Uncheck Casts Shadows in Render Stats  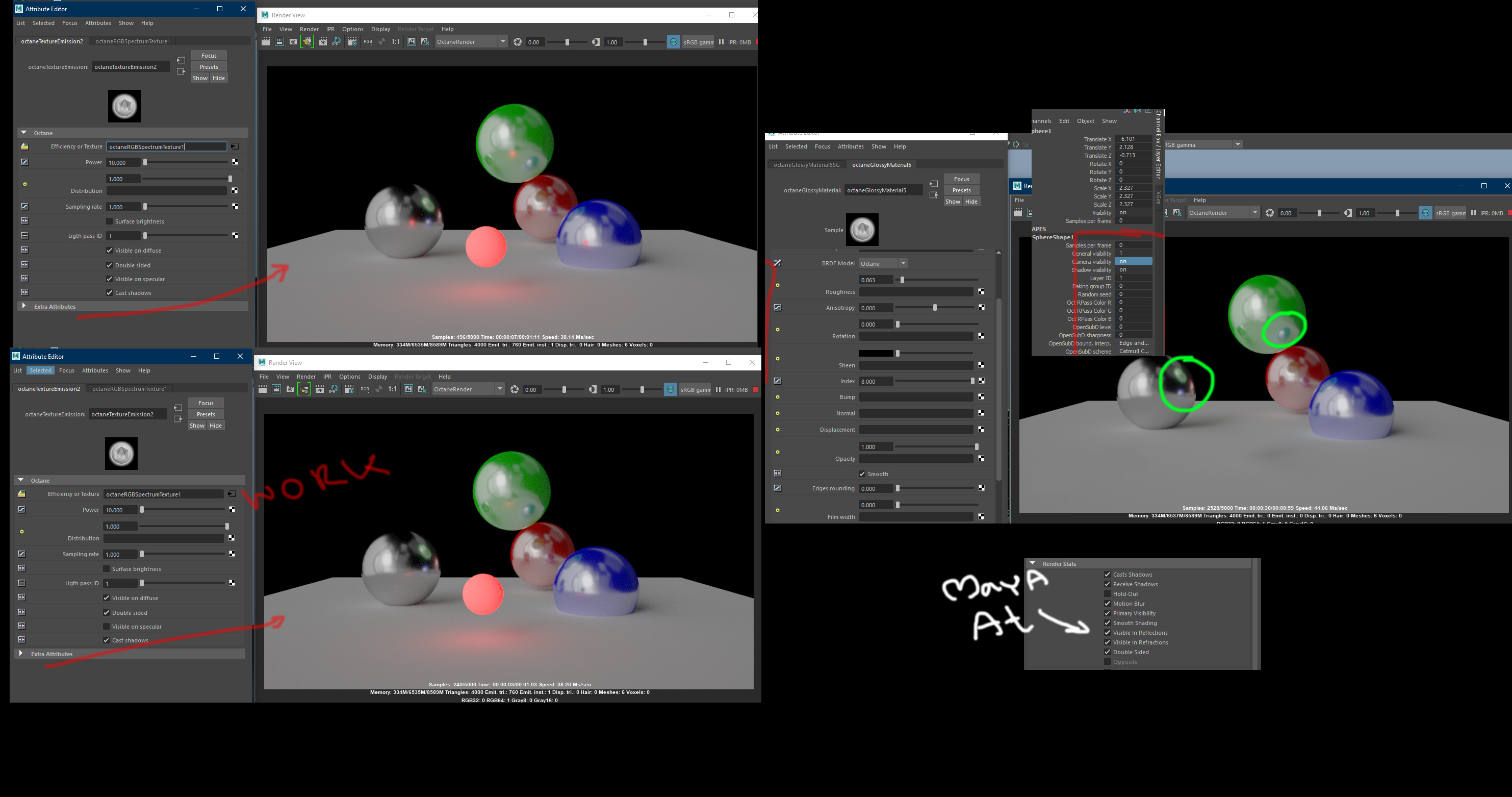pyautogui.click(x=1107, y=575)
